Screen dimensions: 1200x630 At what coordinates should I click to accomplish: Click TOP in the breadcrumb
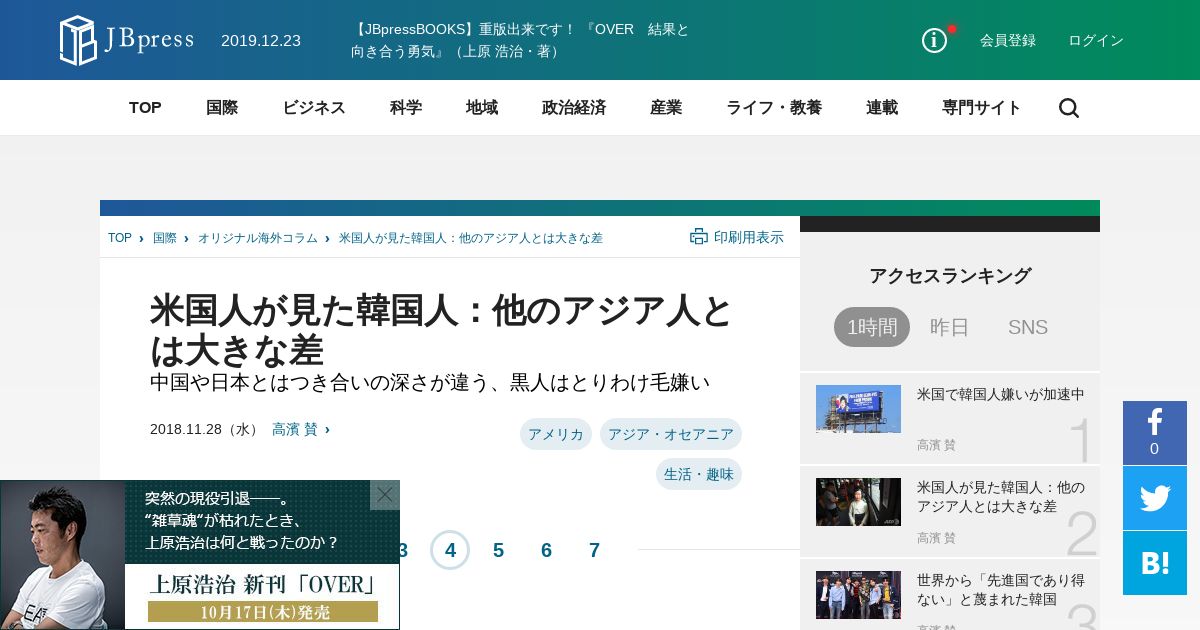coord(120,238)
